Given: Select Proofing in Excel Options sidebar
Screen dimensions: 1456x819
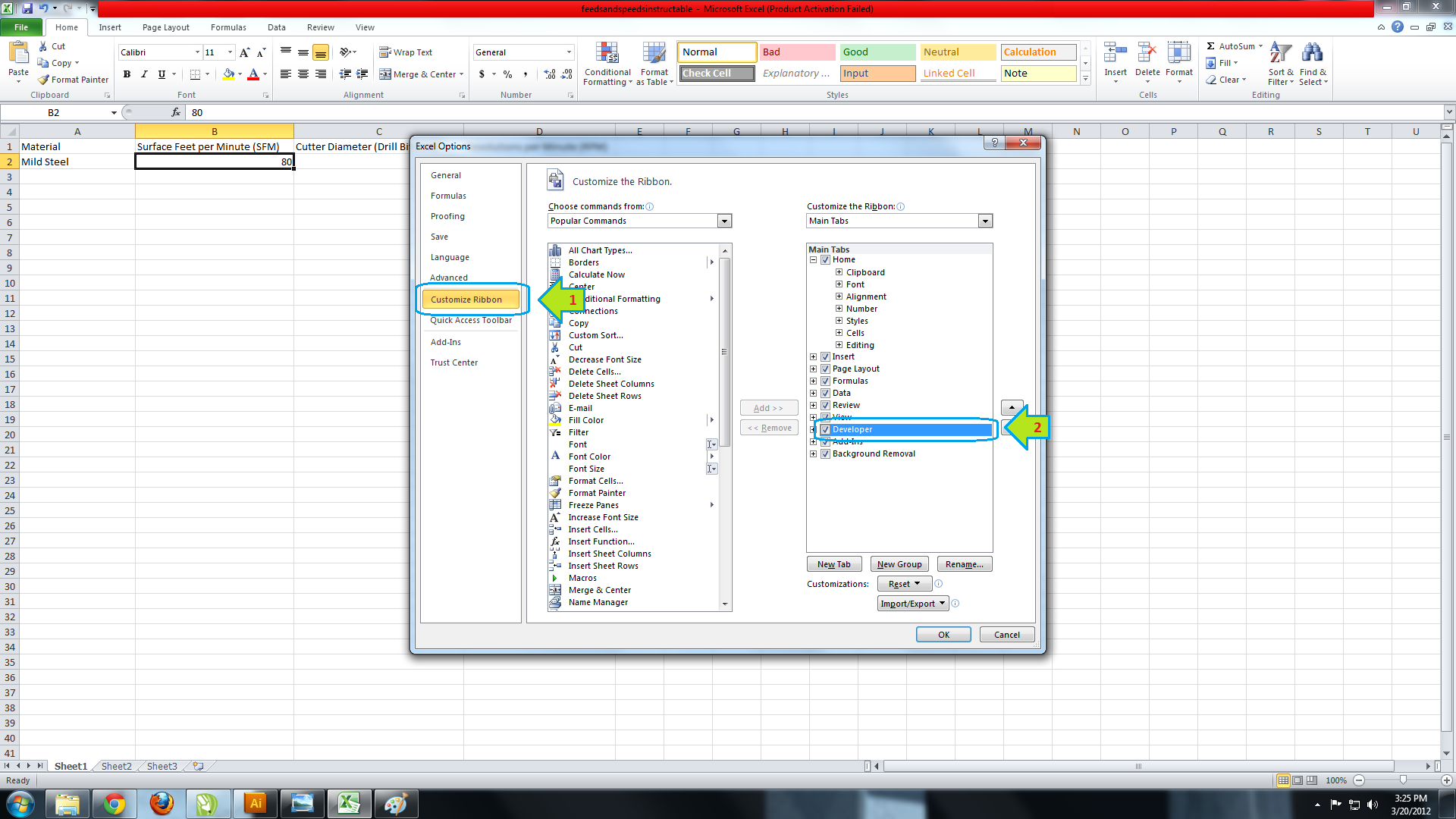Looking at the screenshot, I should coord(447,216).
